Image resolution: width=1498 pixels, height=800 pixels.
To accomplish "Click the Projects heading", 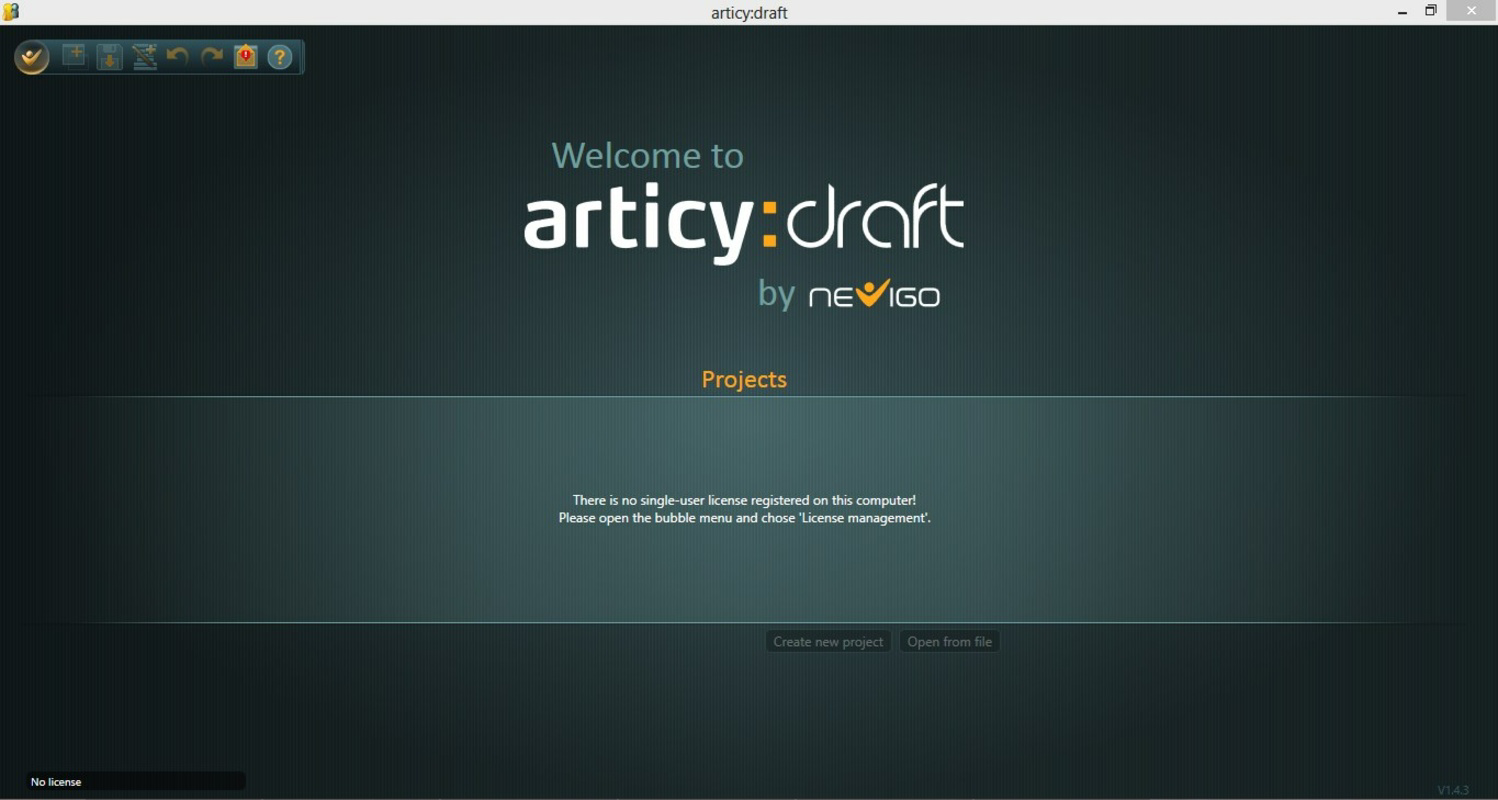I will (x=743, y=379).
